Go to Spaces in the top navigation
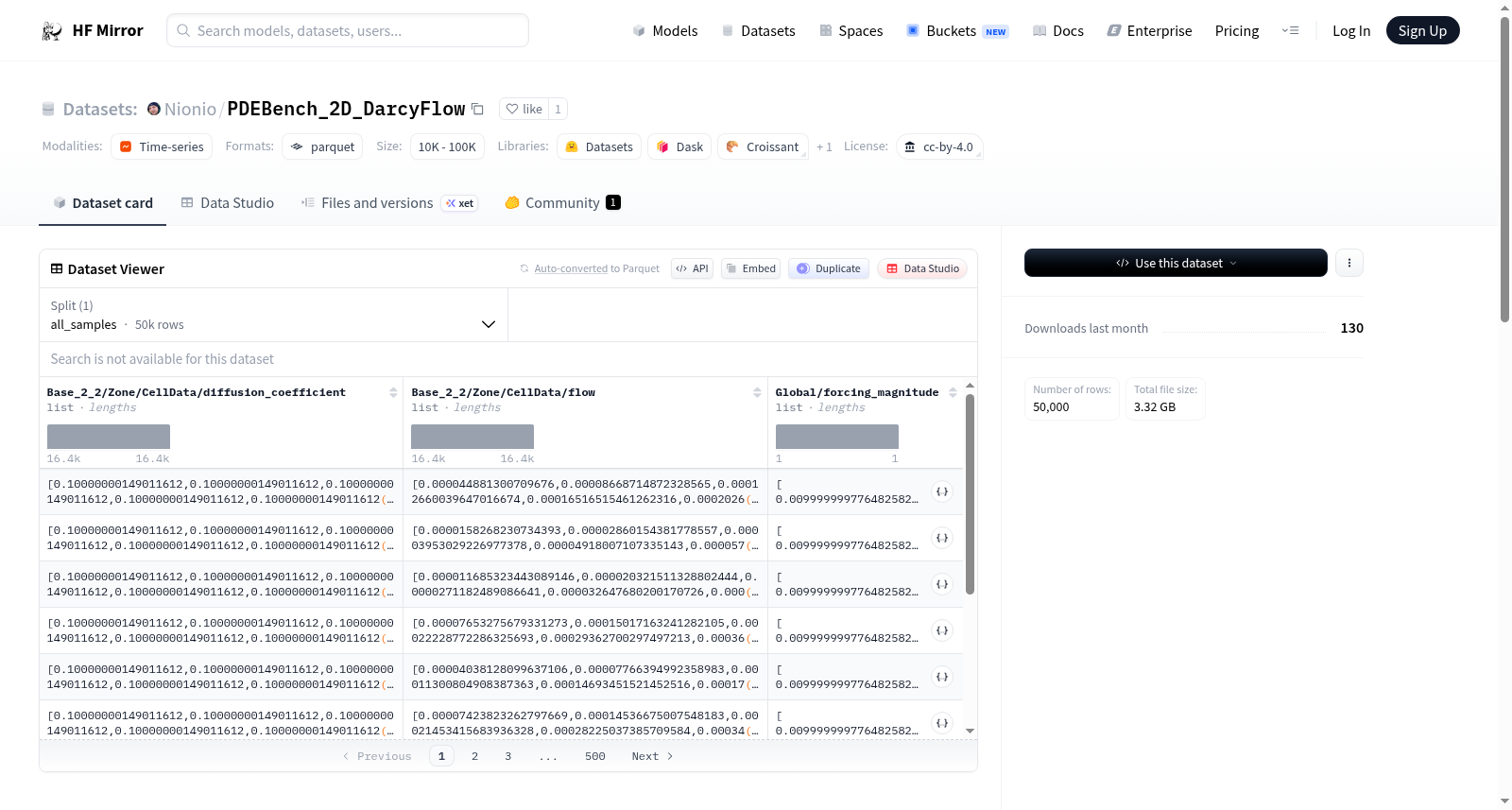Viewport: 1512px width, 810px height. (850, 30)
